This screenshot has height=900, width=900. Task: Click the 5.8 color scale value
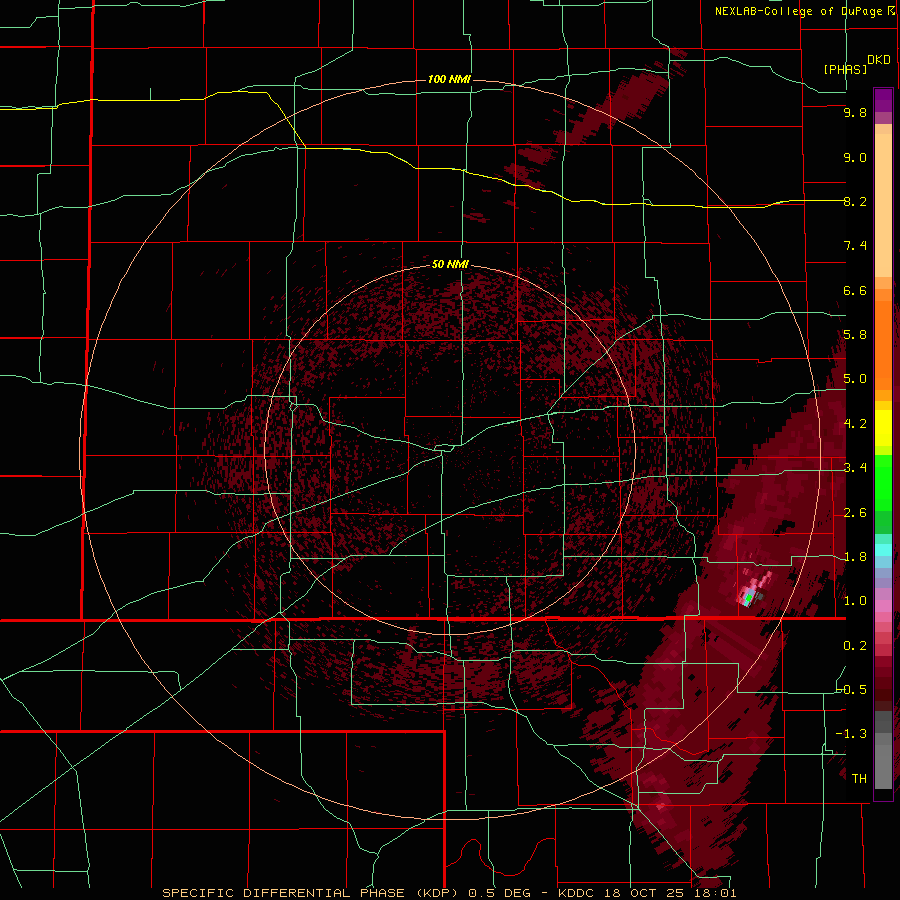pos(855,335)
